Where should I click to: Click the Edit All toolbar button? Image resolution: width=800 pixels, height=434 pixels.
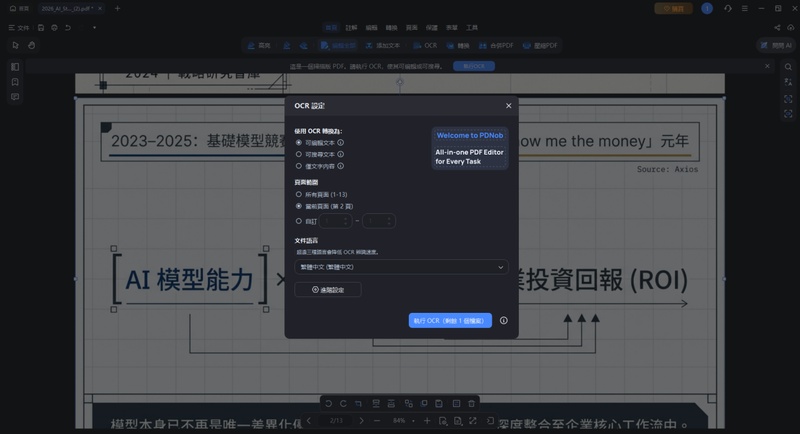click(338, 45)
